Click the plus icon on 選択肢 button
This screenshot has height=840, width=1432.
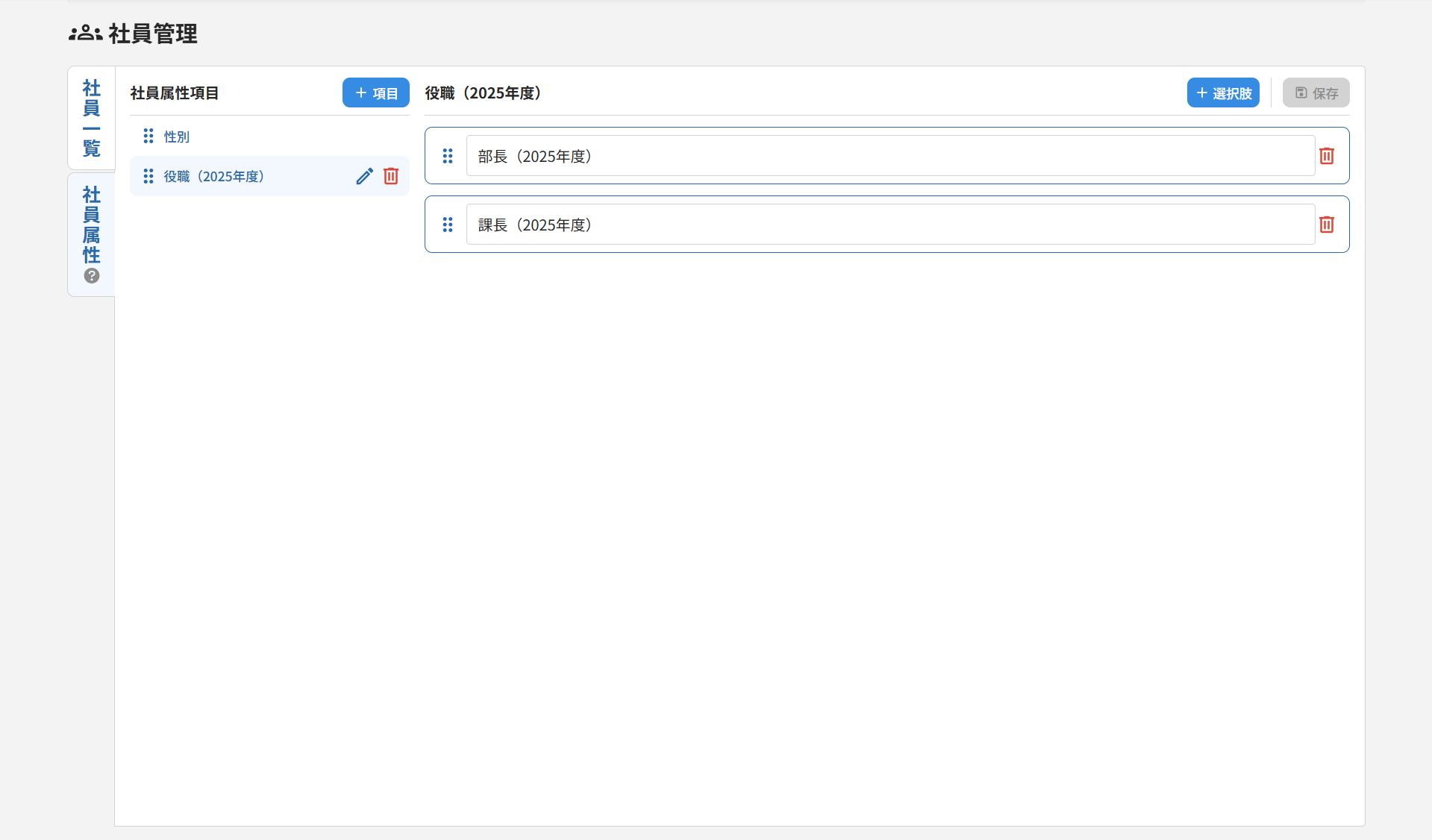1201,93
